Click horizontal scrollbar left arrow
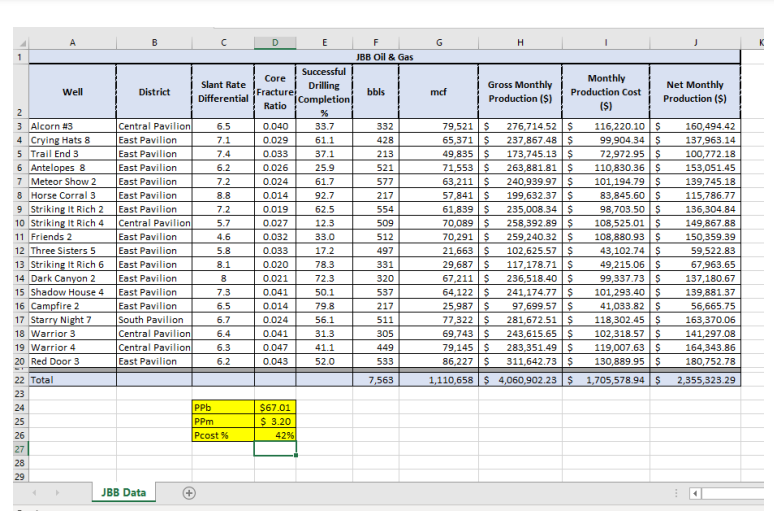 [x=695, y=493]
